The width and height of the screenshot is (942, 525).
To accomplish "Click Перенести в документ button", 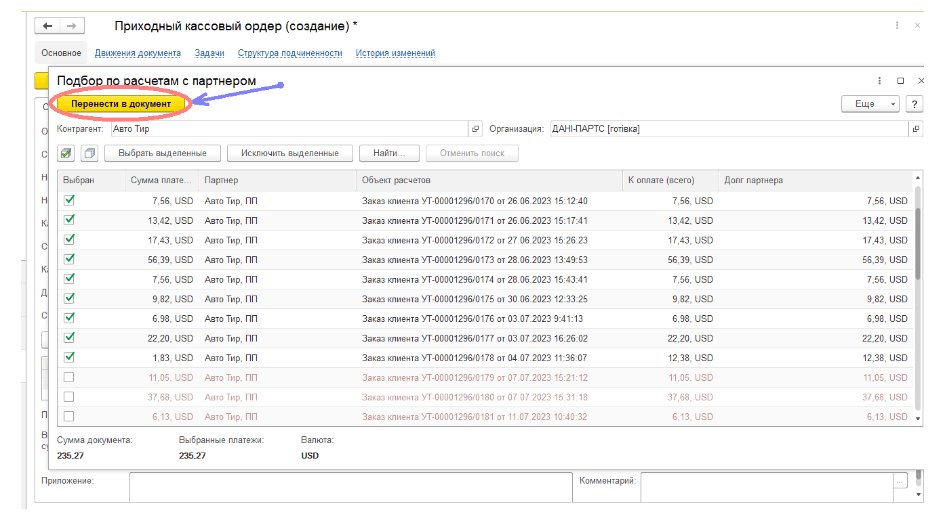I will pyautogui.click(x=121, y=103).
